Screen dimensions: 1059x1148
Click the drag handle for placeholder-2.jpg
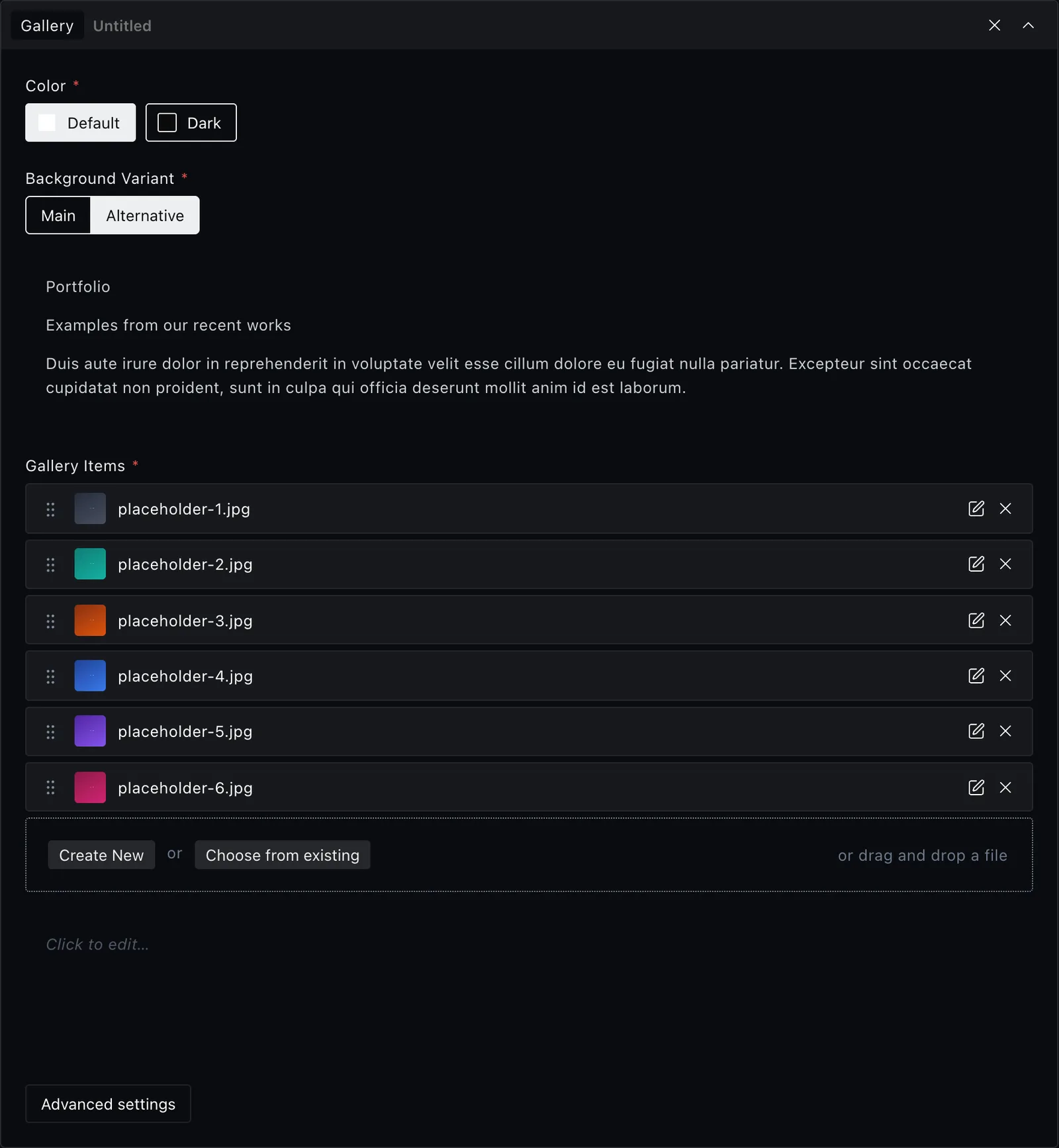[x=50, y=564]
